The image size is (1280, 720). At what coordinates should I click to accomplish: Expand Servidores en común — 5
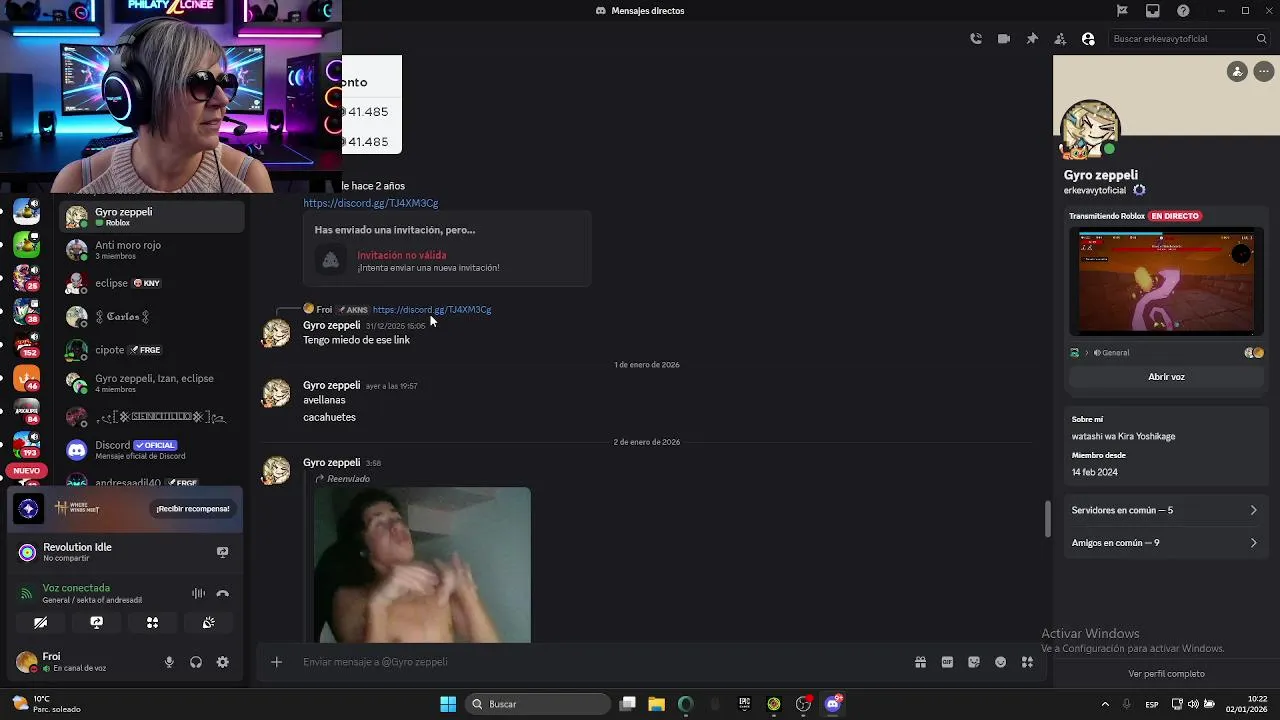pos(1165,510)
